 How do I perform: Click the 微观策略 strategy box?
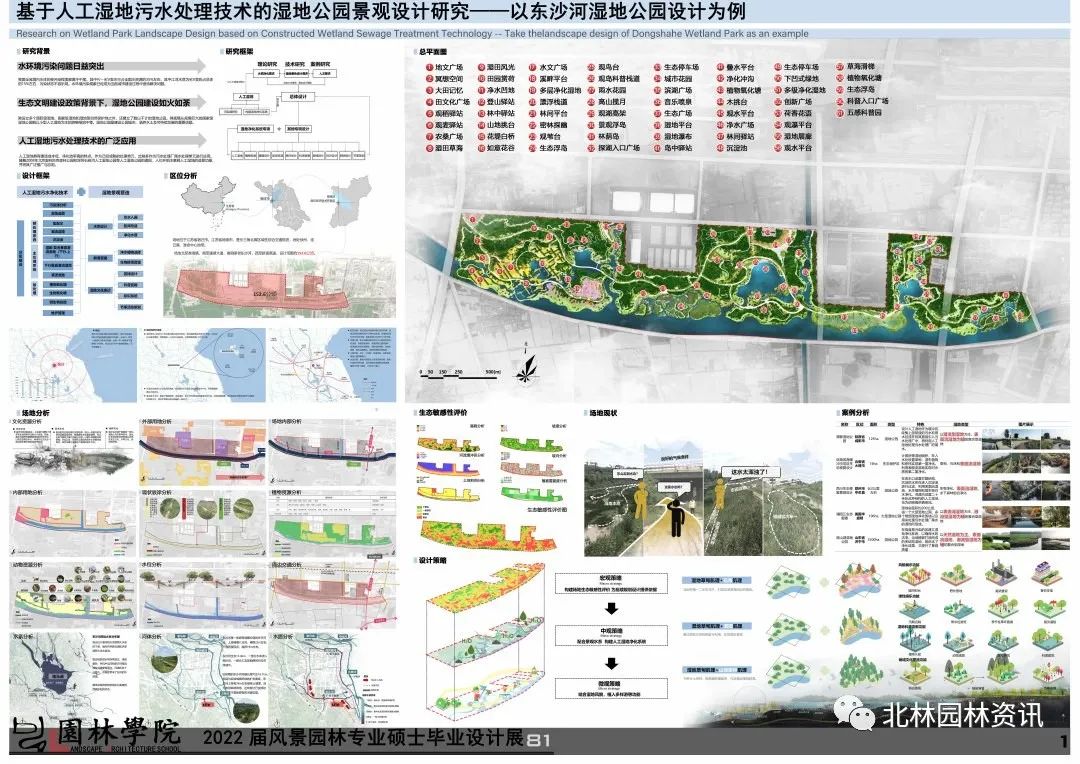click(611, 689)
